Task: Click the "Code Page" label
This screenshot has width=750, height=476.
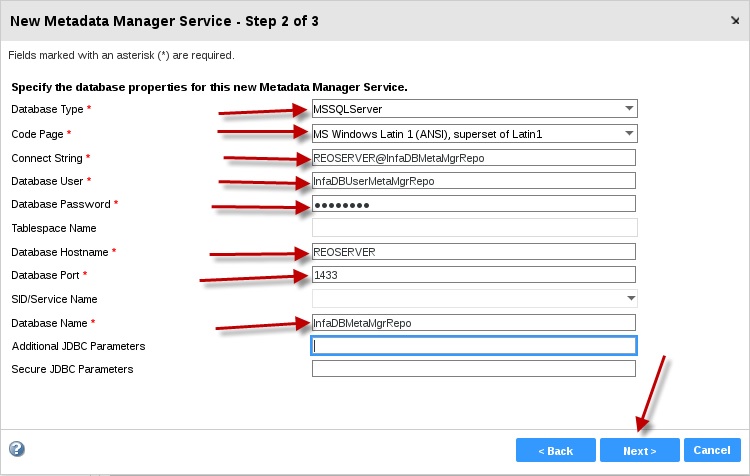Action: (x=37, y=134)
